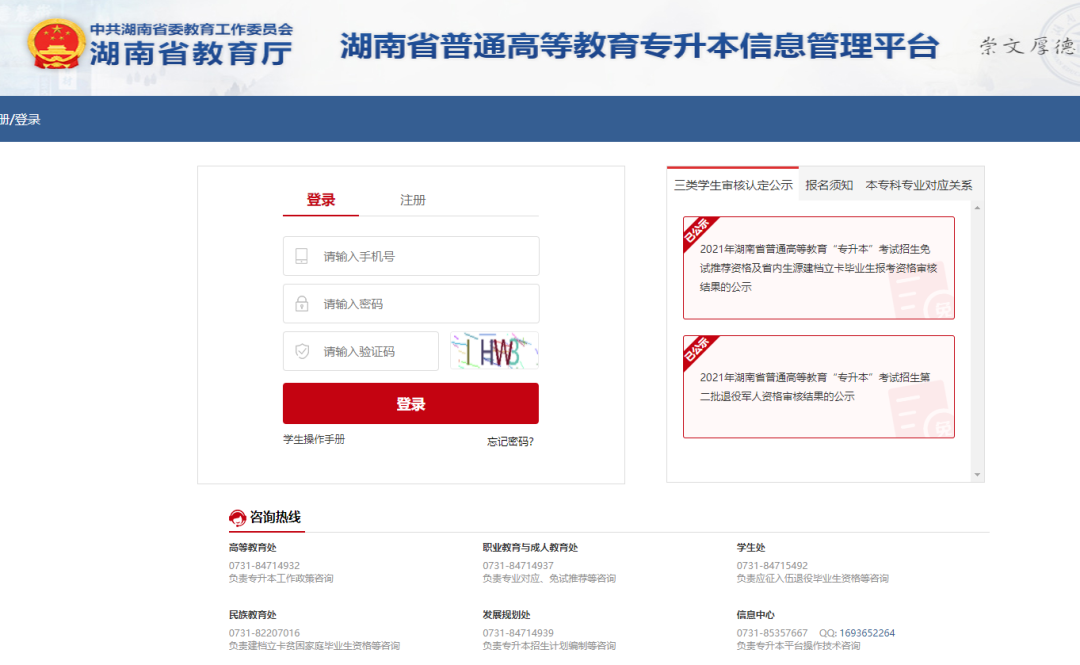Click the lock icon in password field
The image size is (1080, 665).
tap(302, 303)
